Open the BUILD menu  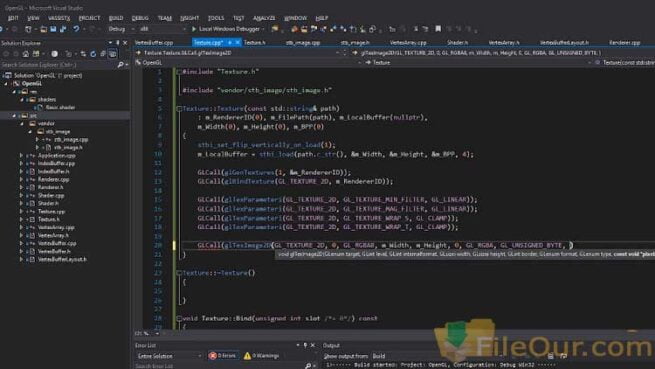116,18
